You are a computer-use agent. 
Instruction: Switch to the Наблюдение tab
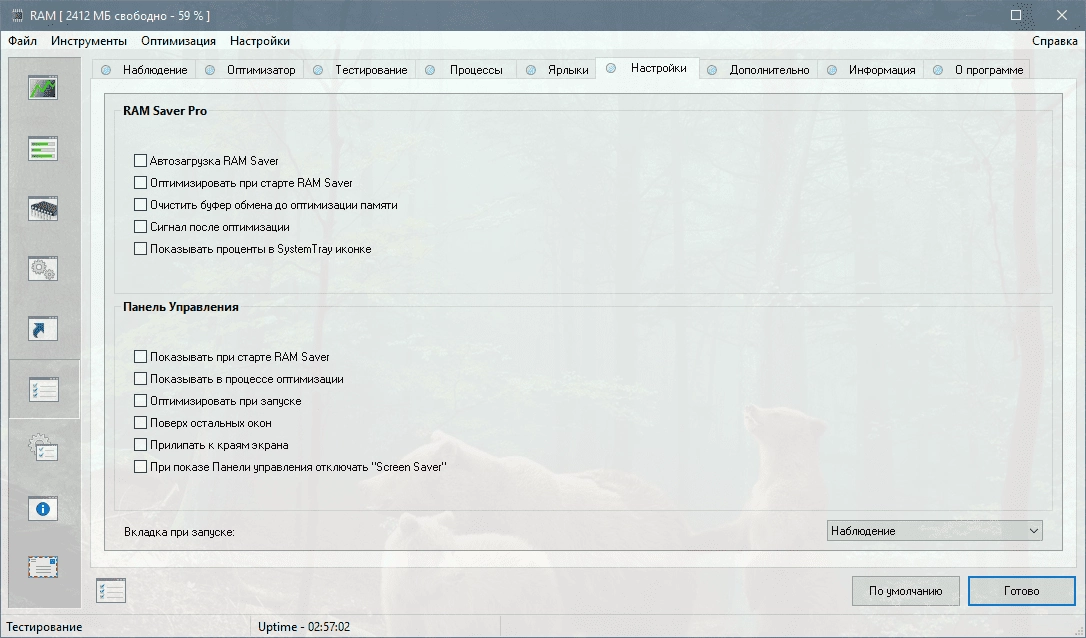pyautogui.click(x=145, y=69)
